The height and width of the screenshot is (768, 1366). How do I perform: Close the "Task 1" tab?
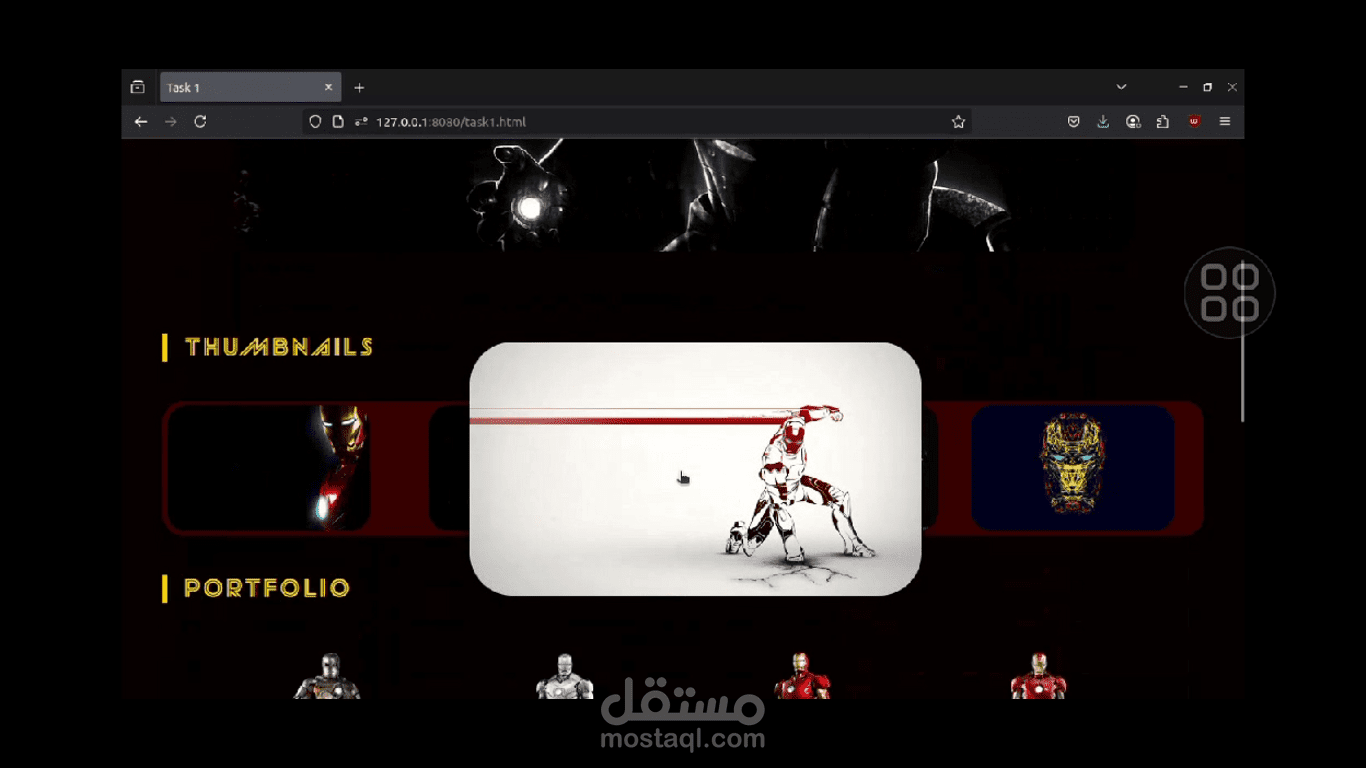tap(328, 87)
